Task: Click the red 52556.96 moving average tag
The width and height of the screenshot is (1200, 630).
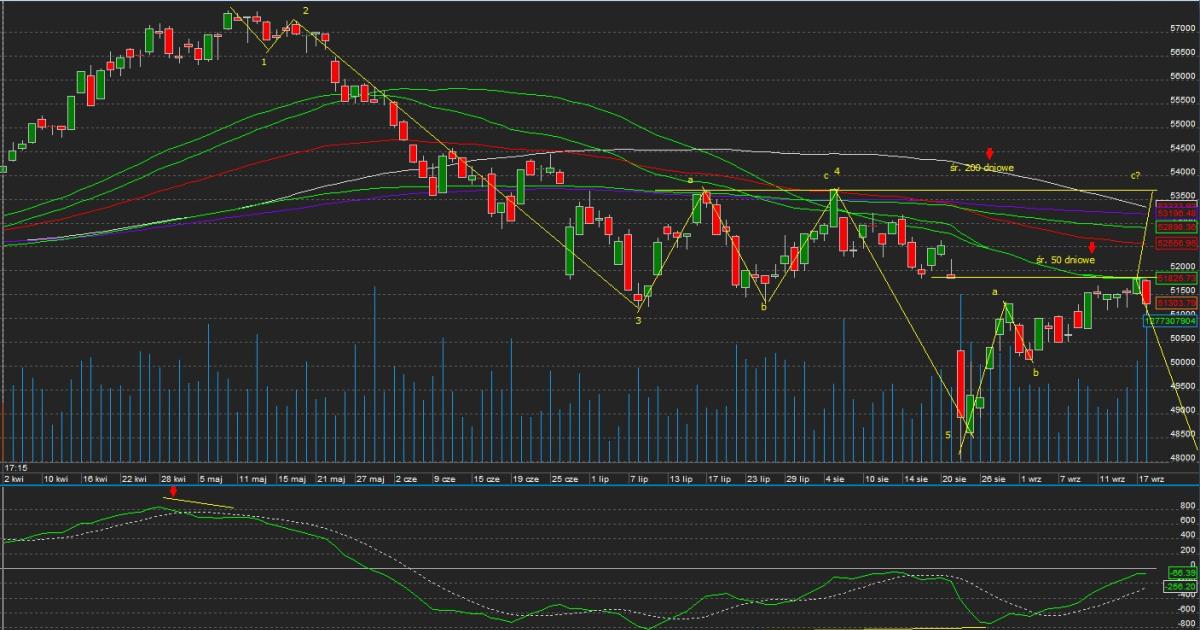Action: (1176, 243)
